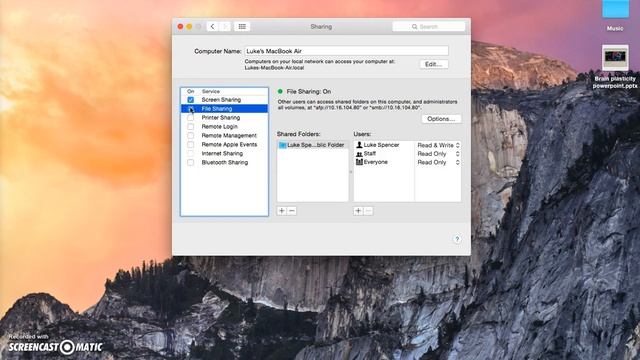Image resolution: width=640 pixels, height=360 pixels.
Task: Go forward with the right chevron button
Action: [x=224, y=27]
